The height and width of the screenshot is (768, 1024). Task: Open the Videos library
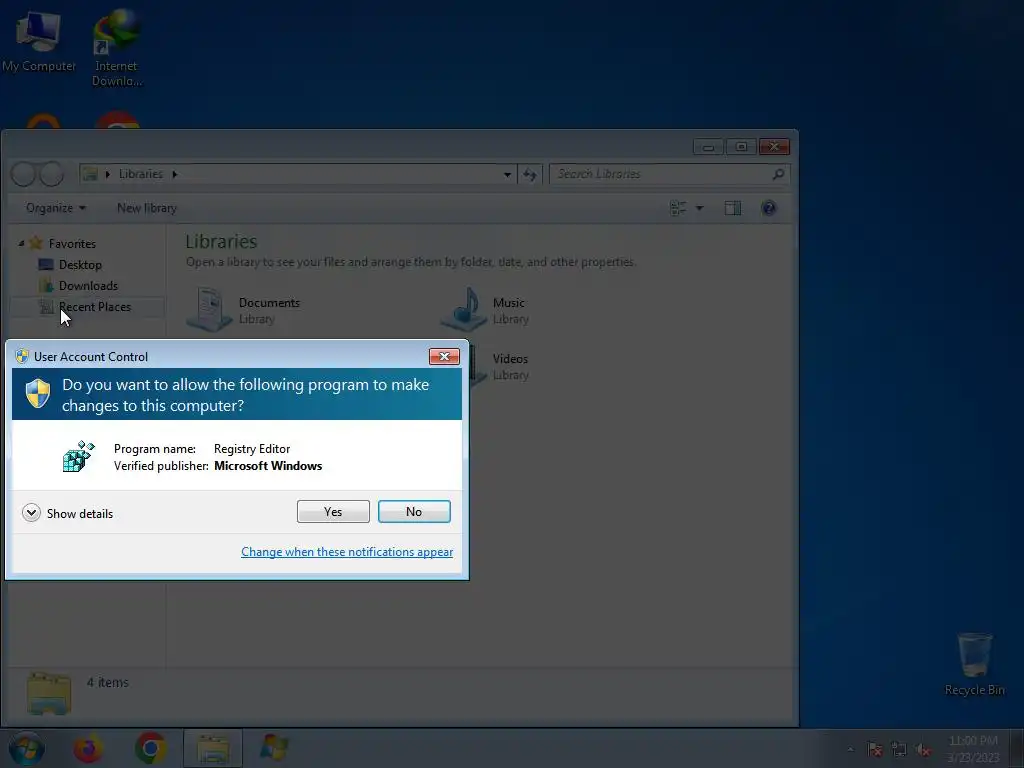tap(510, 366)
